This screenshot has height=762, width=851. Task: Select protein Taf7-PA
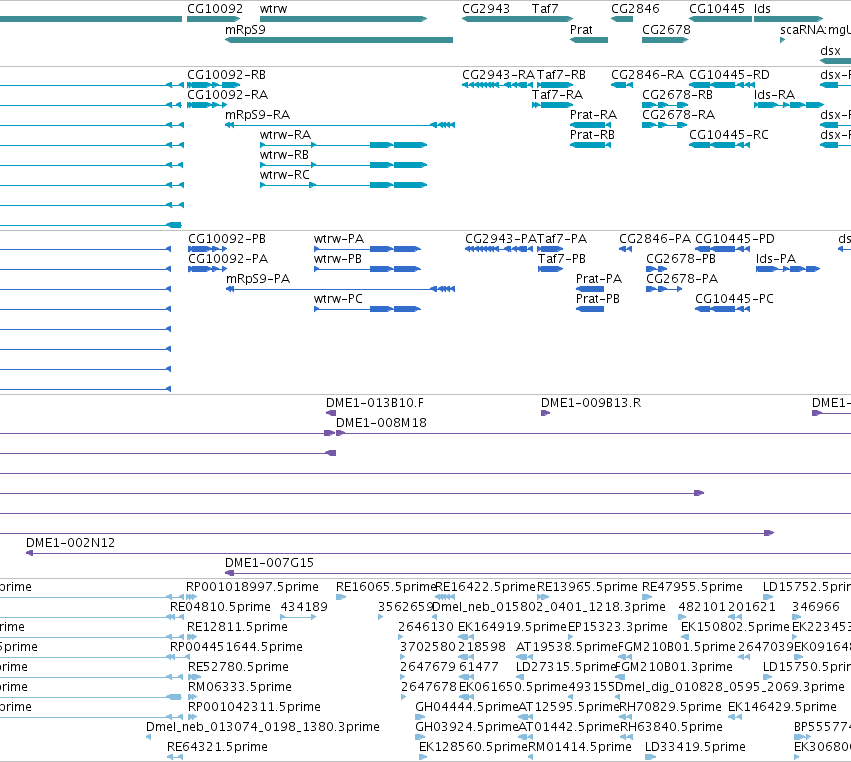562,239
